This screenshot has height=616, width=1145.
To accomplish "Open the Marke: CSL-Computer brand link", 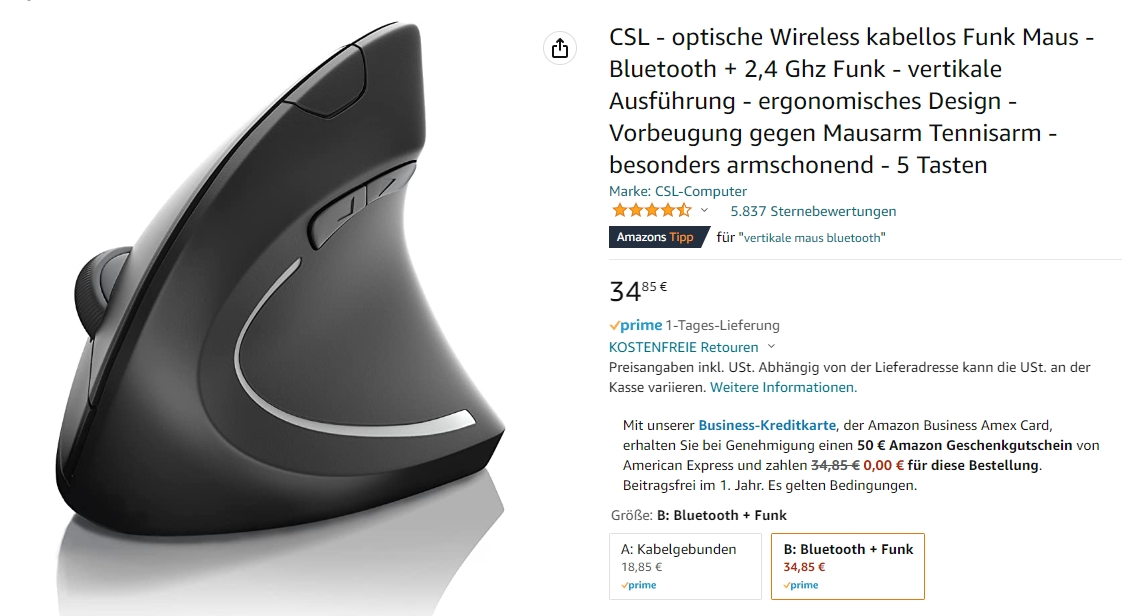I will pyautogui.click(x=678, y=191).
